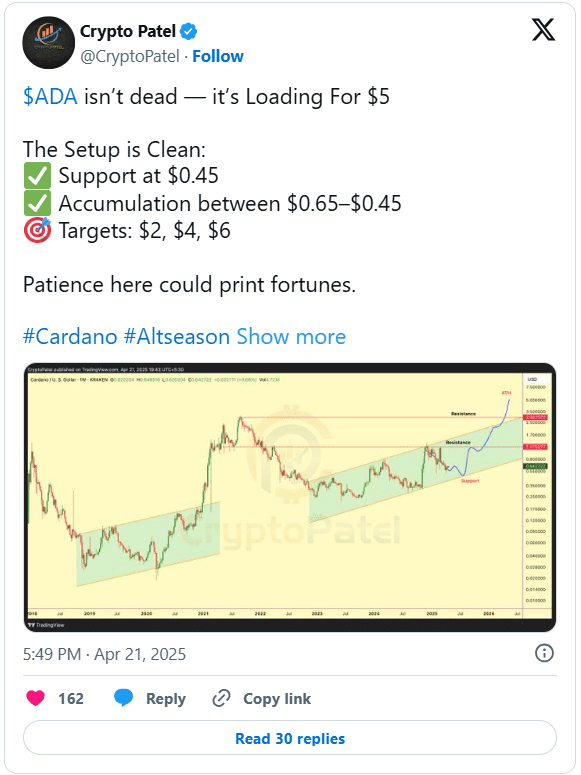Viewport: 581px width, 775px height.
Task: Open the tweet info circle icon
Action: pos(544,653)
